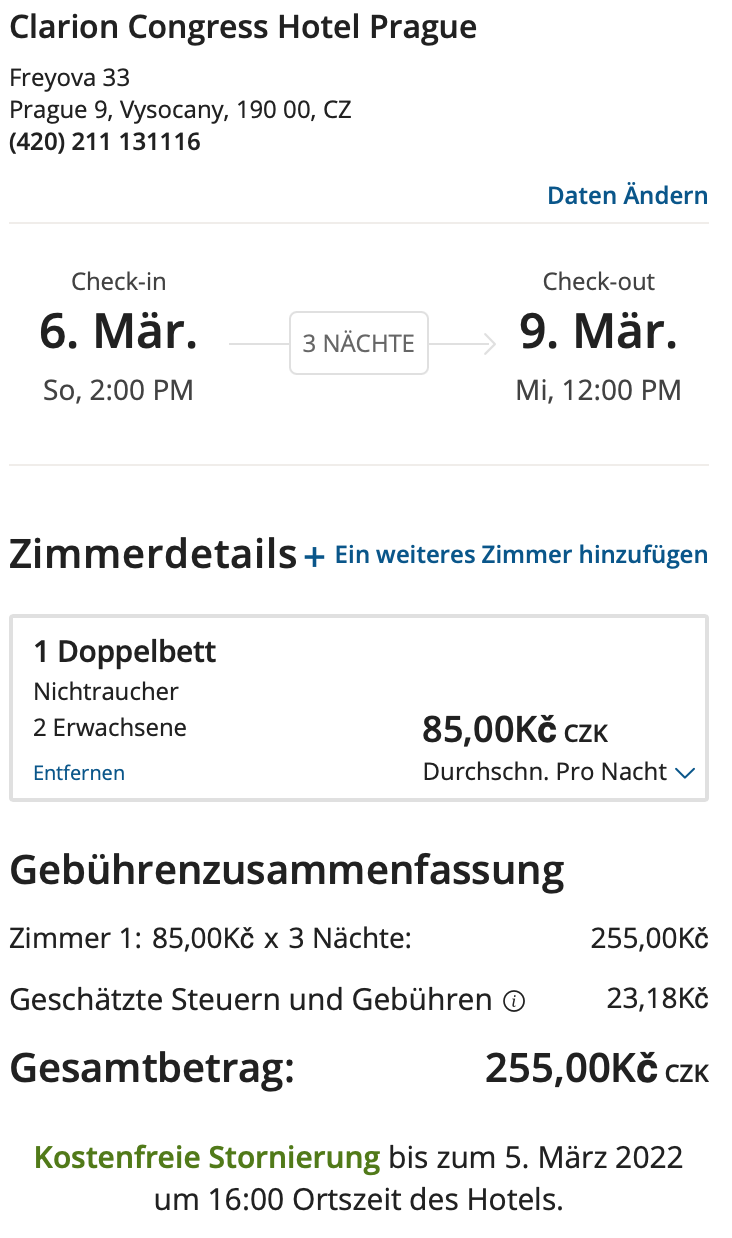Click Ein weiteres Zimmer hinzufügen link text
The width and height of the screenshot is (732, 1238).
[521, 555]
